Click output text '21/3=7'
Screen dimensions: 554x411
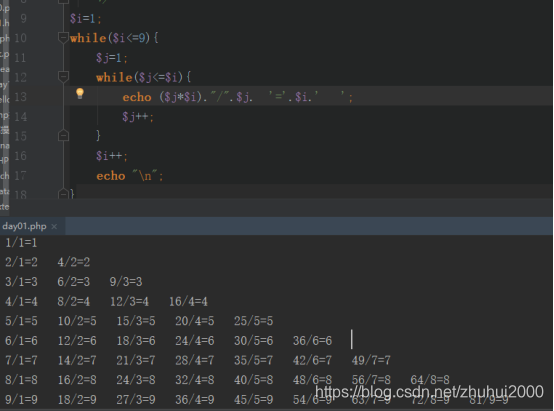(x=136, y=360)
